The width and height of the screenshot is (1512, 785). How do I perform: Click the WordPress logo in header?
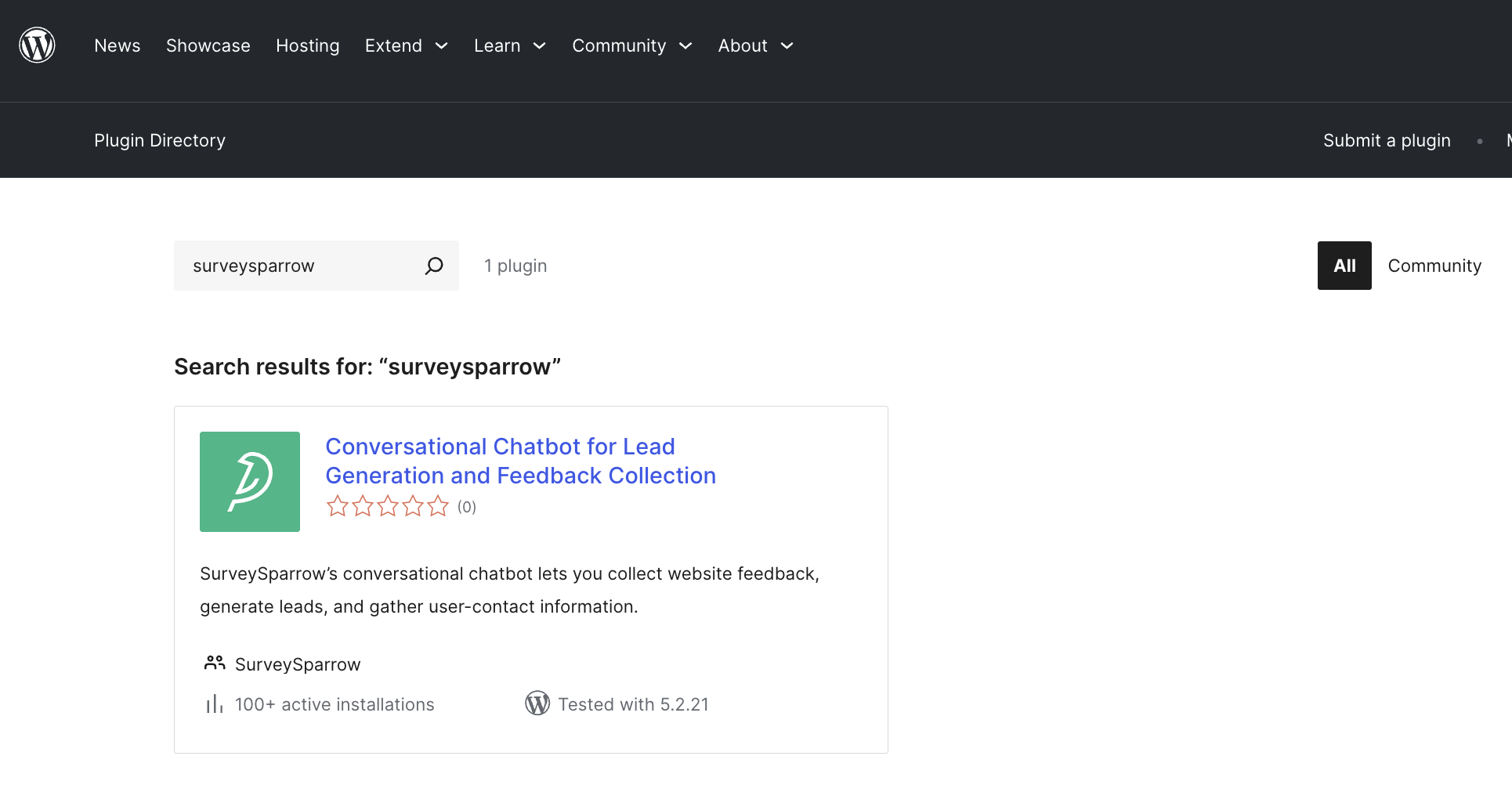(x=37, y=45)
